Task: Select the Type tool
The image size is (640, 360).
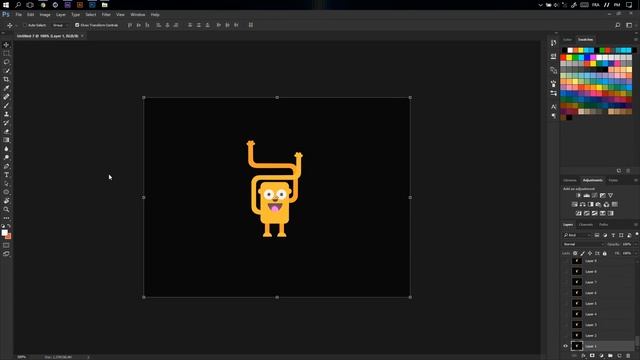Action: click(6, 175)
